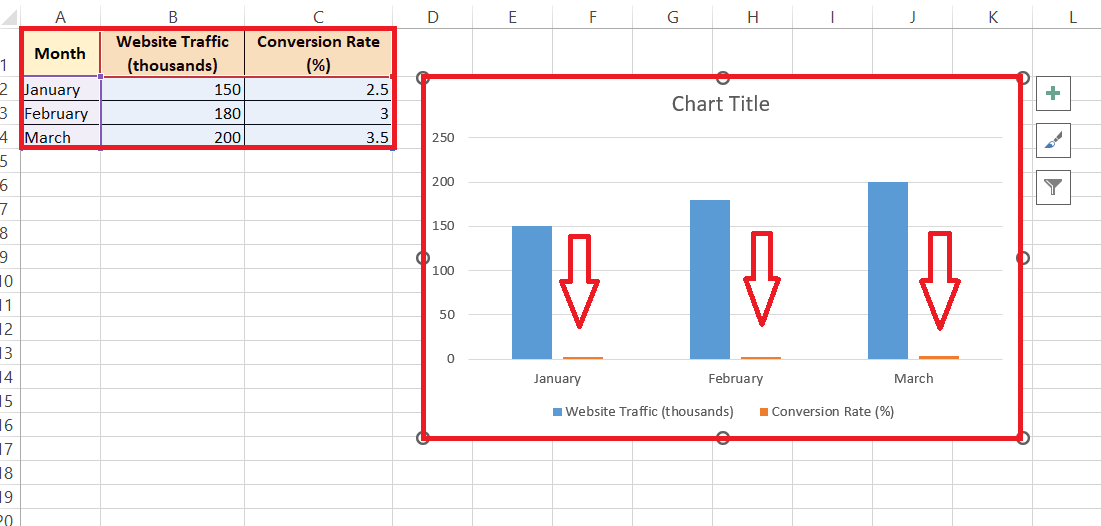Select column E header

pyautogui.click(x=513, y=17)
